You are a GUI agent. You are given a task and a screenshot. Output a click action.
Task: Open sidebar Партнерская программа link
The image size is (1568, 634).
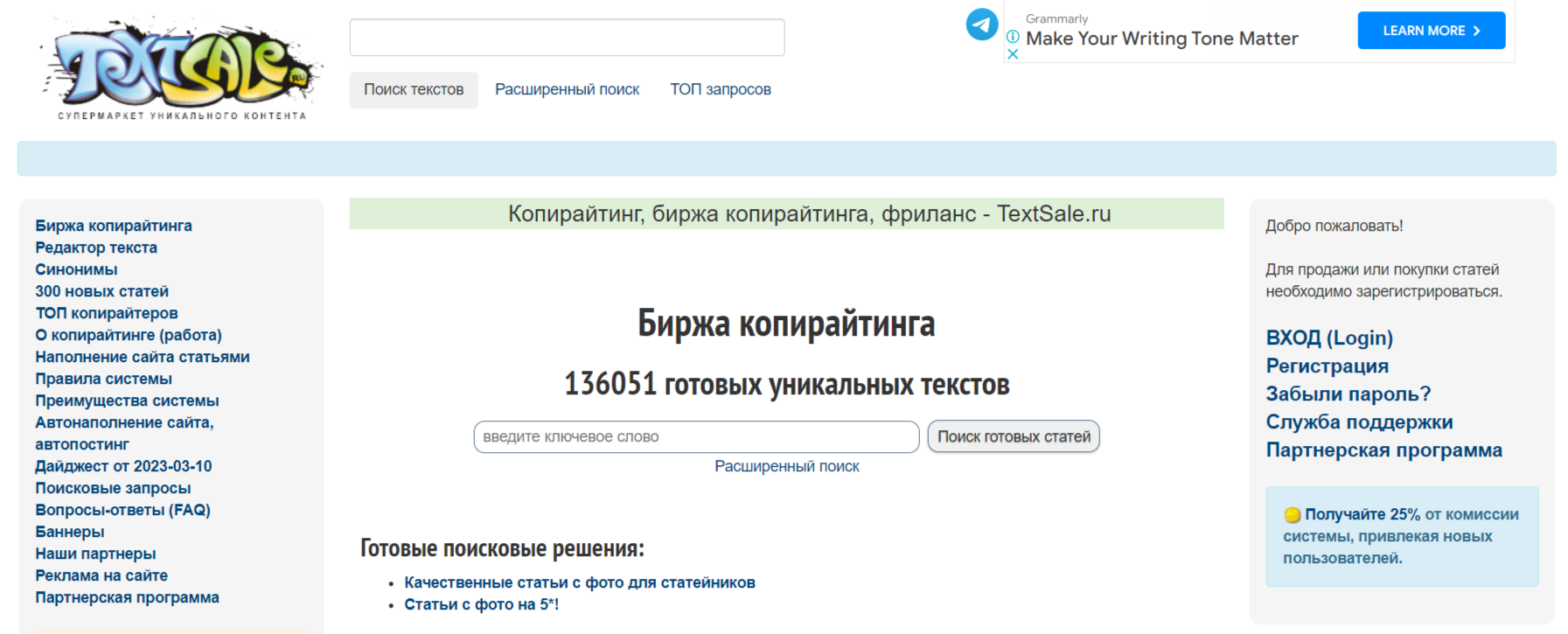[x=127, y=597]
